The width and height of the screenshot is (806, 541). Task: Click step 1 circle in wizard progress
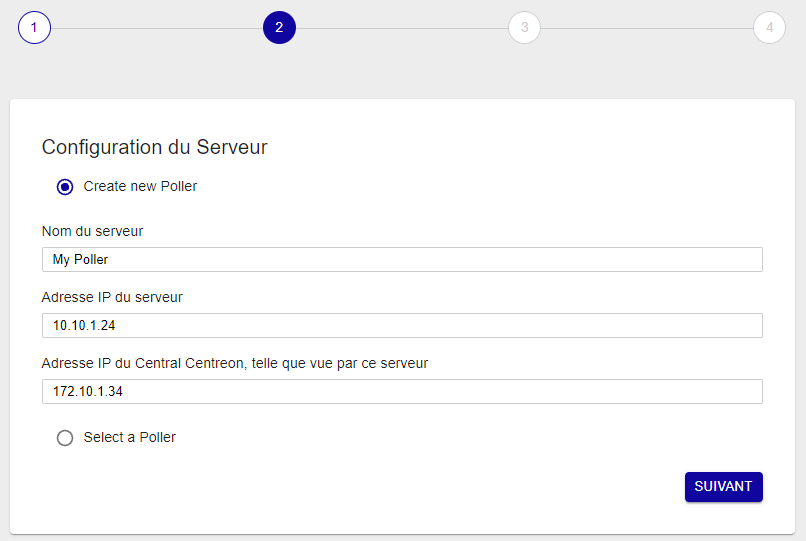(x=34, y=28)
